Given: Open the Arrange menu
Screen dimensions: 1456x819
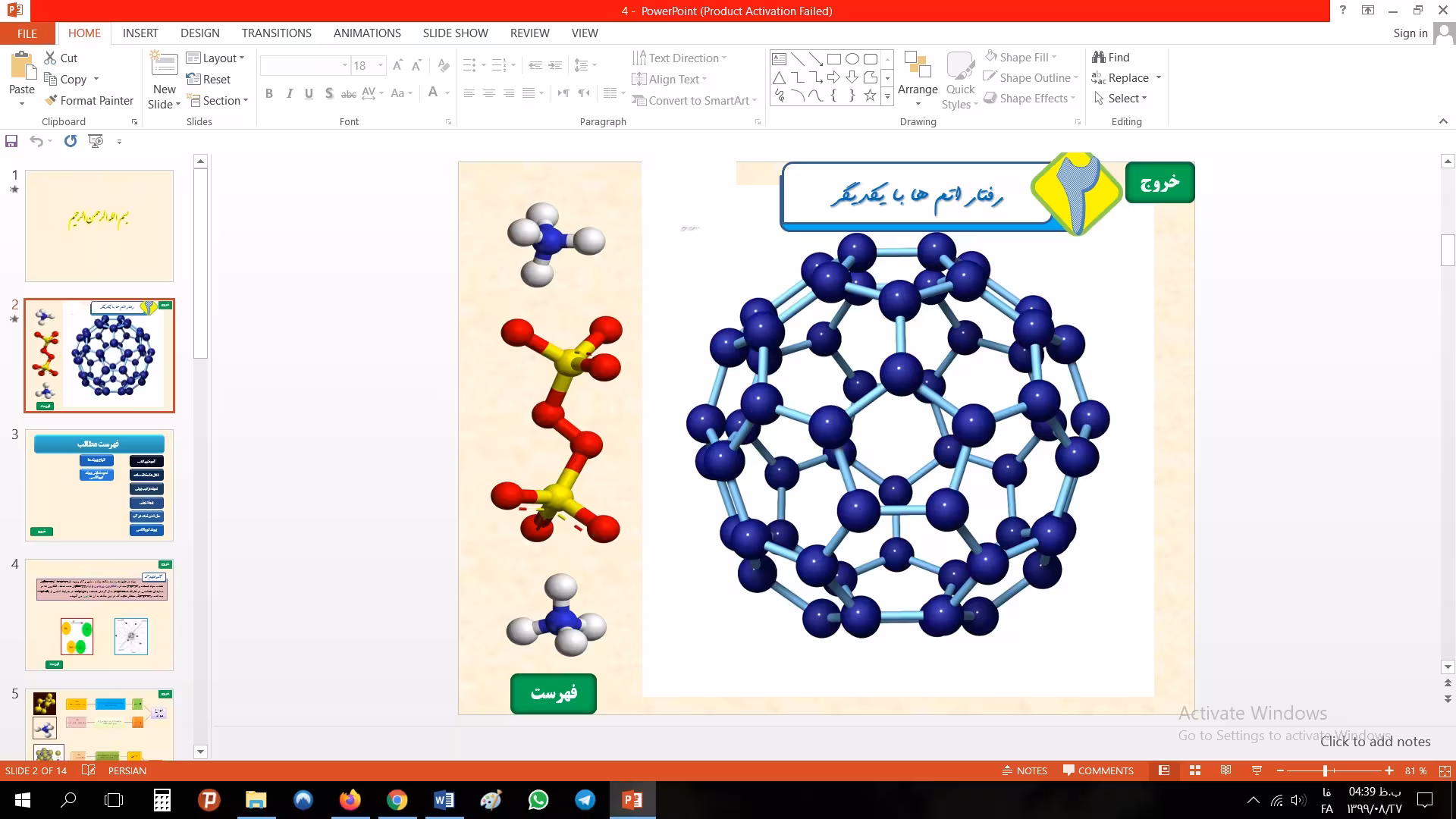Looking at the screenshot, I should tap(918, 80).
